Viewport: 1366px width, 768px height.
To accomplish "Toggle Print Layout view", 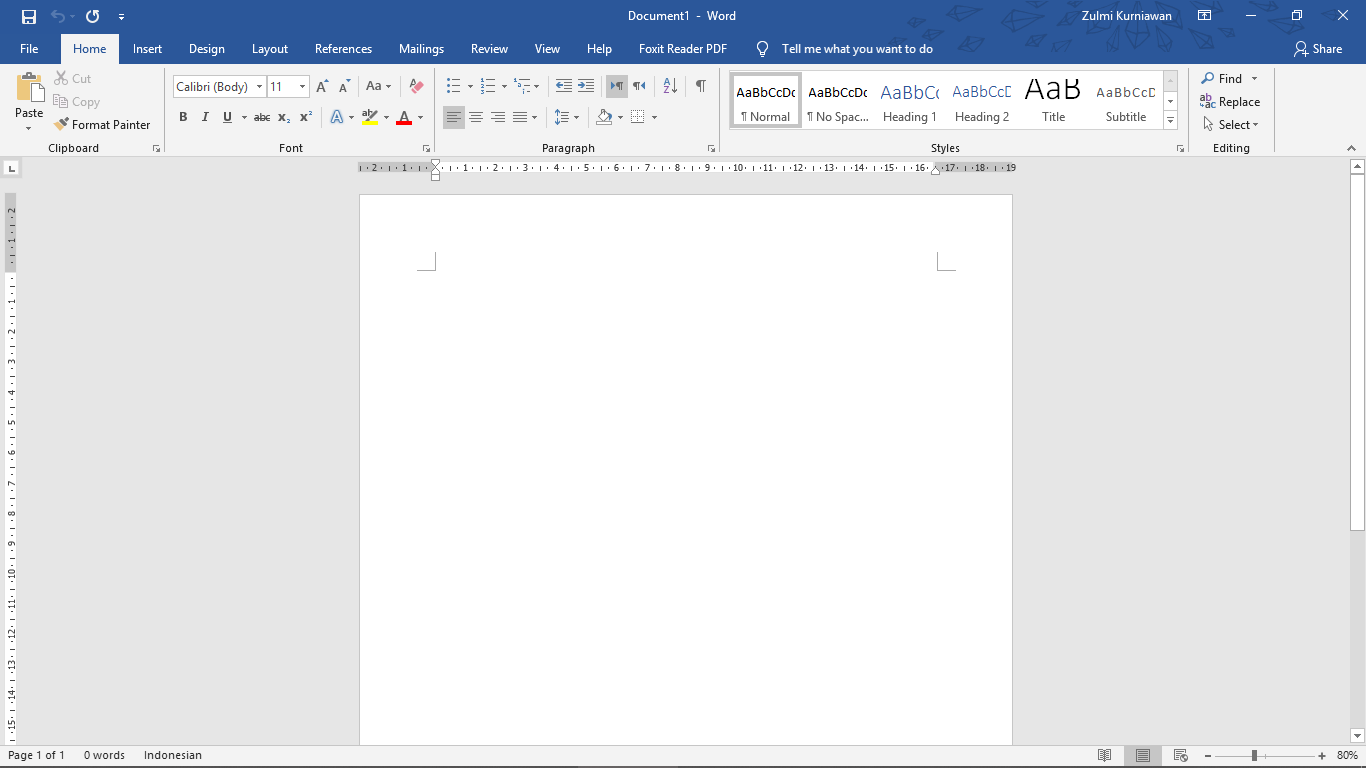I will point(1142,756).
